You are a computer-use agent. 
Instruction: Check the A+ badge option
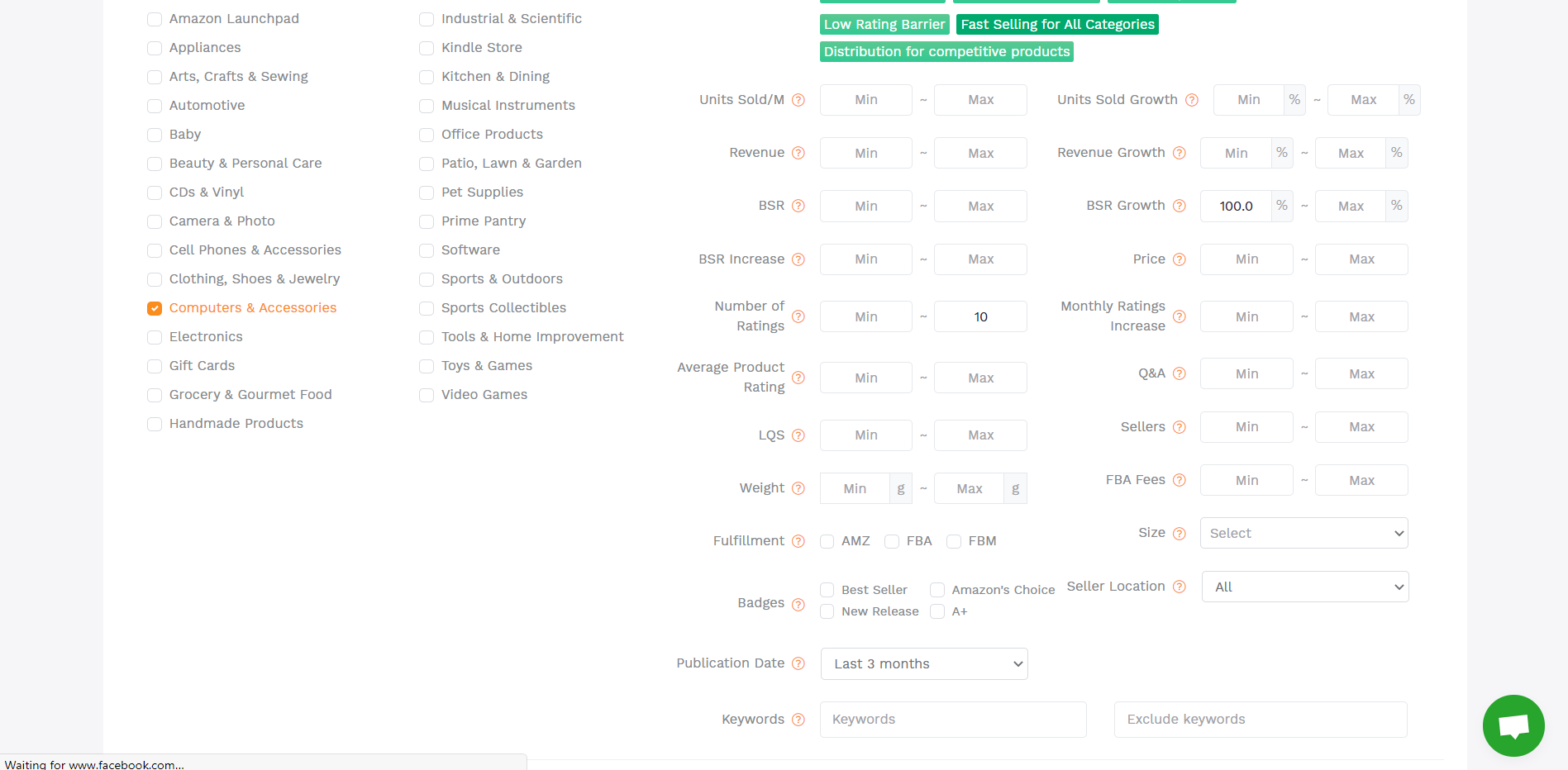(937, 611)
